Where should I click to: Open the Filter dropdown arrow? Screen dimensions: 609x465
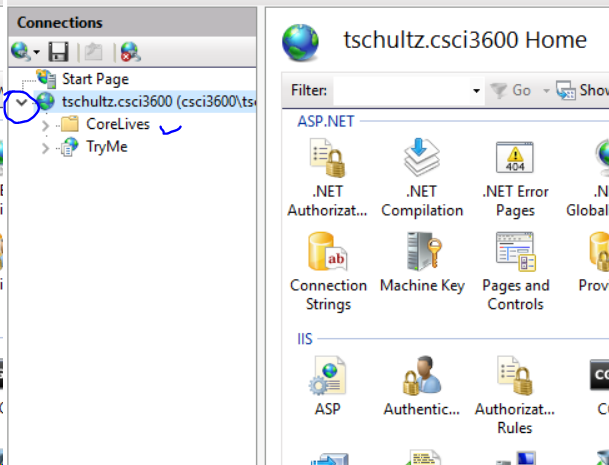point(477,91)
